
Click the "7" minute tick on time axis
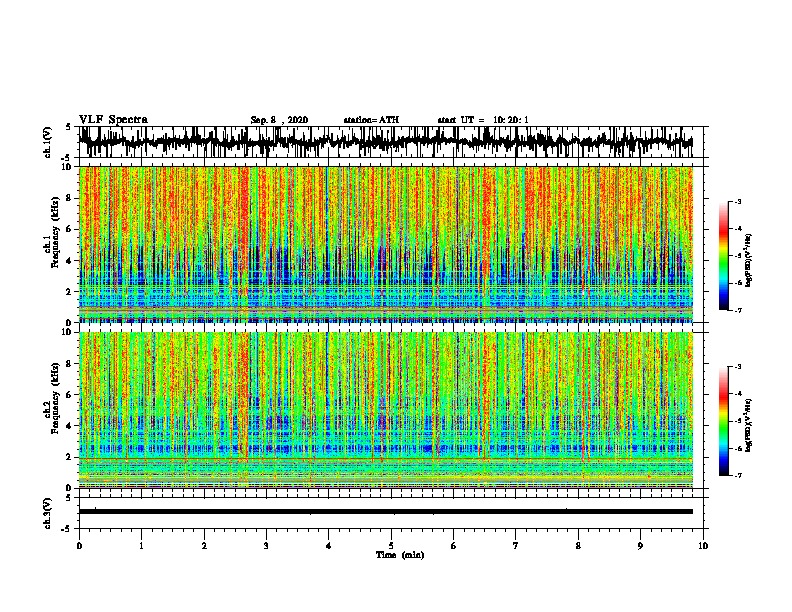516,546
